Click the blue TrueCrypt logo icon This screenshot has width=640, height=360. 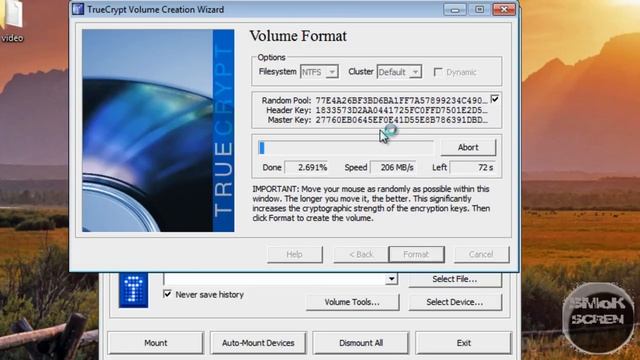(133, 290)
